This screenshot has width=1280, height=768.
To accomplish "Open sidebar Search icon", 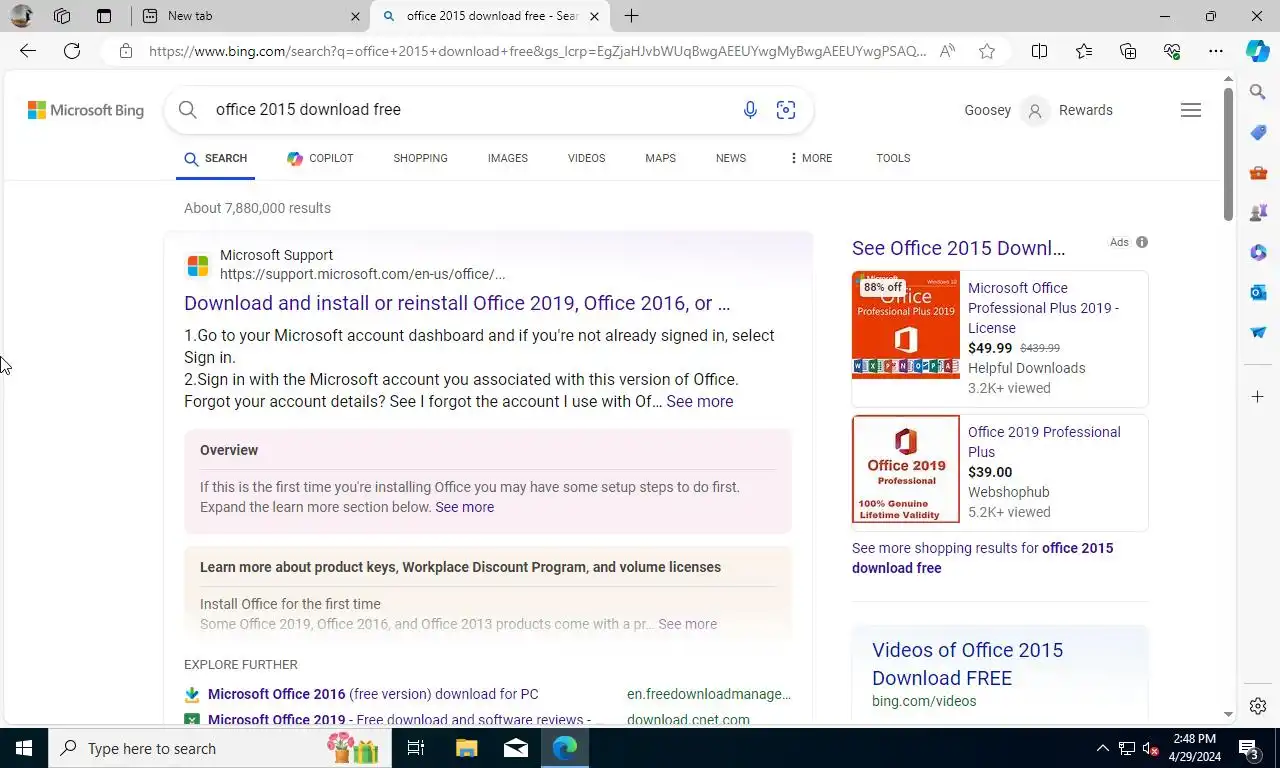I will click(x=1258, y=92).
